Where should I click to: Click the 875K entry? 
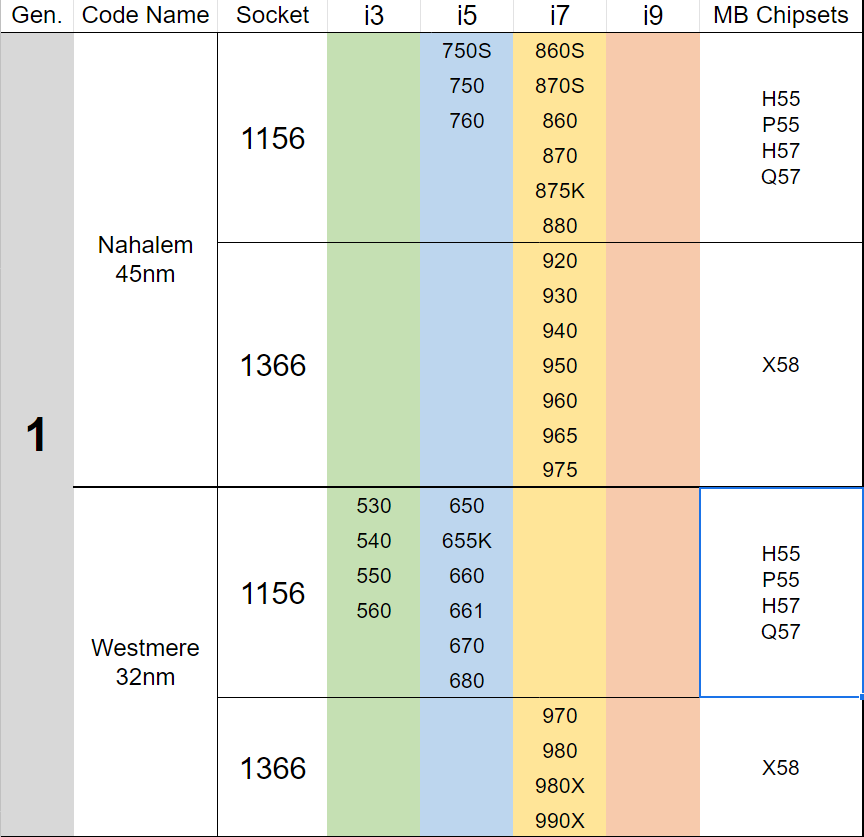tap(560, 191)
